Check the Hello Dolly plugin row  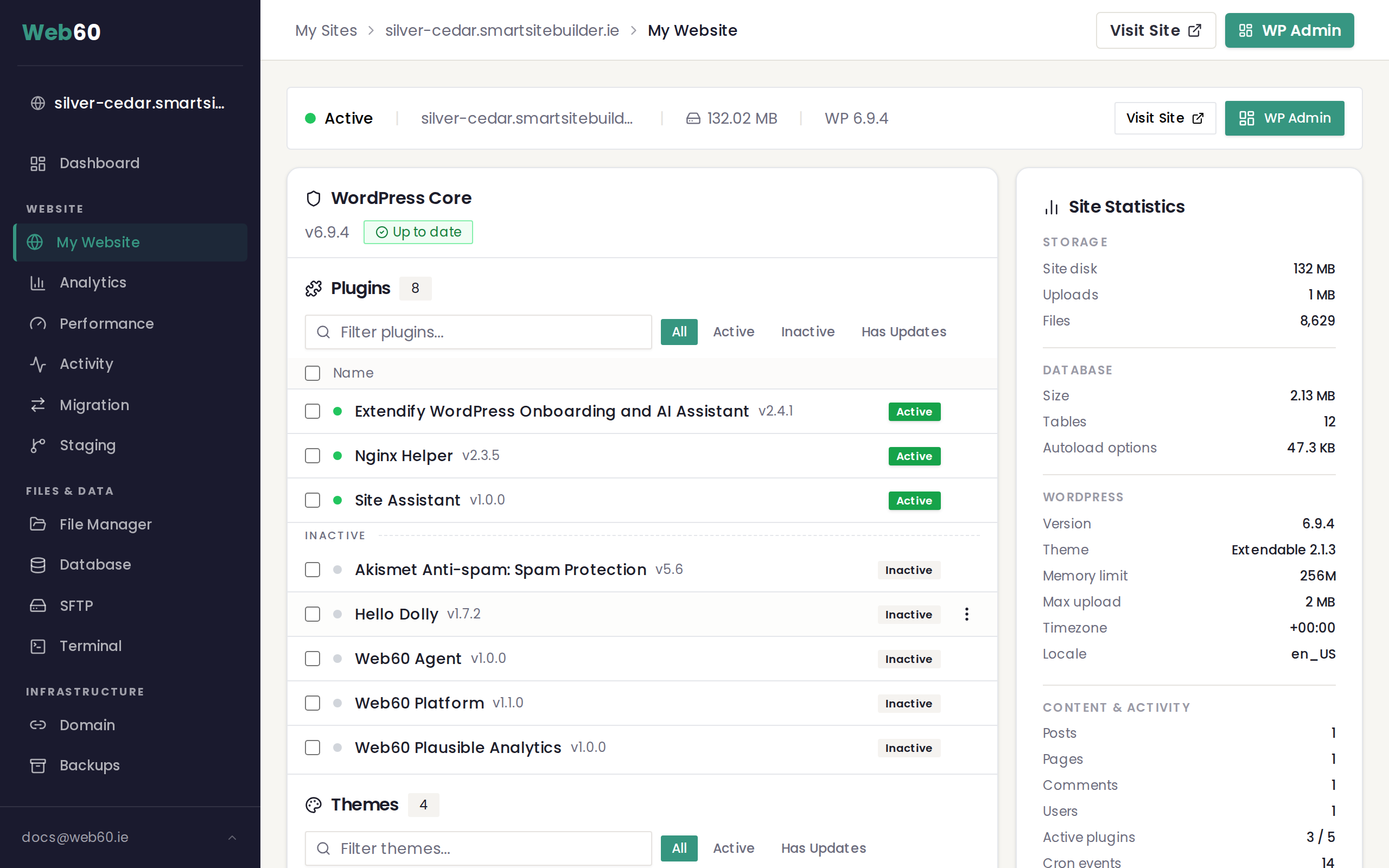click(312, 614)
